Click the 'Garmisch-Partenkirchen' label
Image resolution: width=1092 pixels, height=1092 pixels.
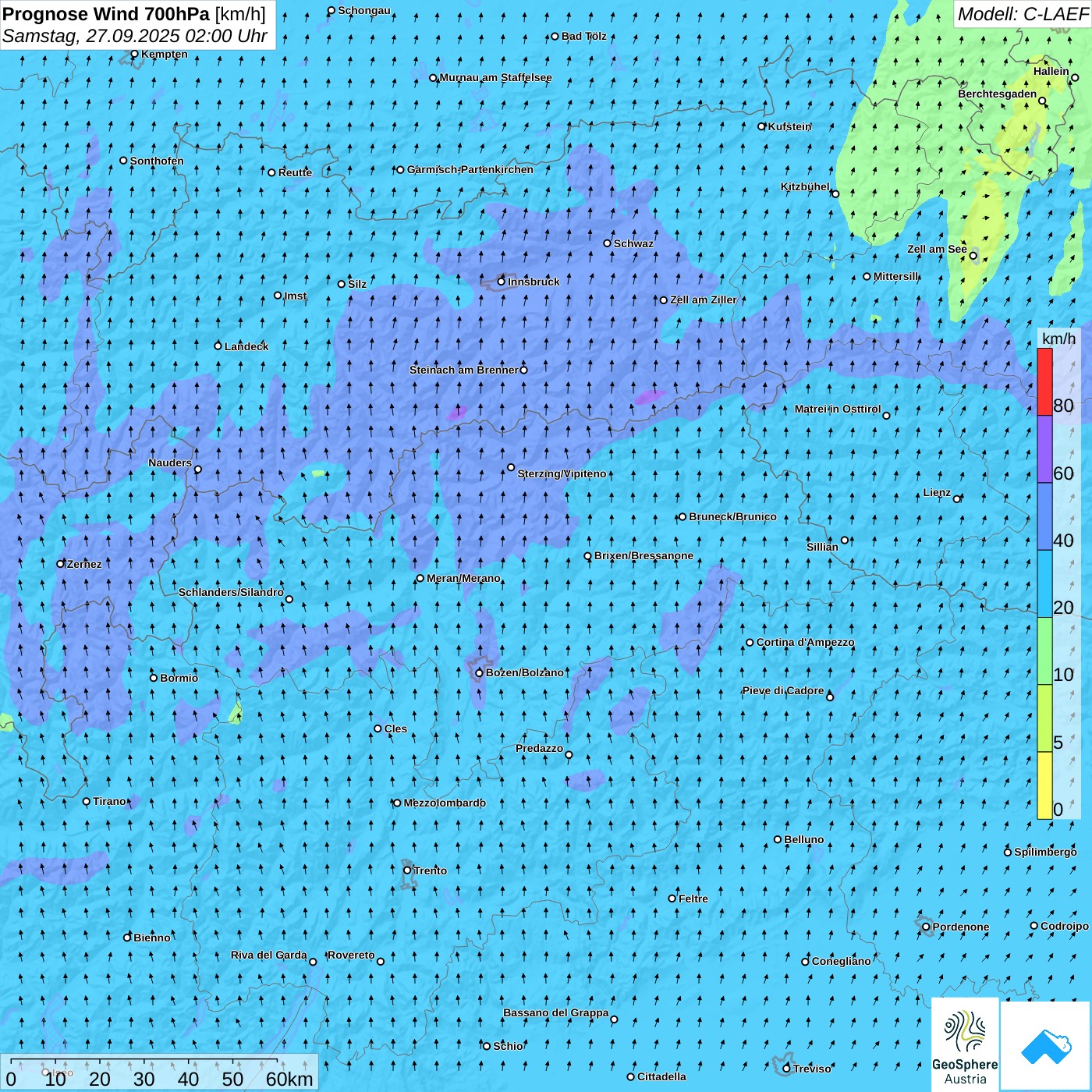[x=470, y=169]
